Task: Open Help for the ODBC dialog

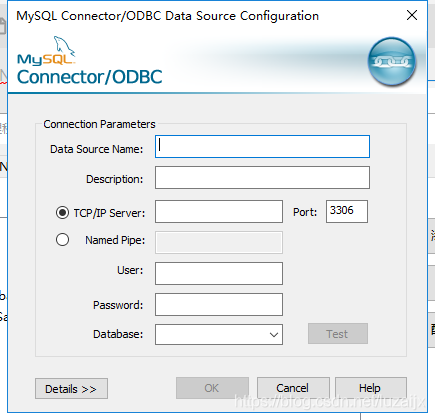Action: click(371, 388)
